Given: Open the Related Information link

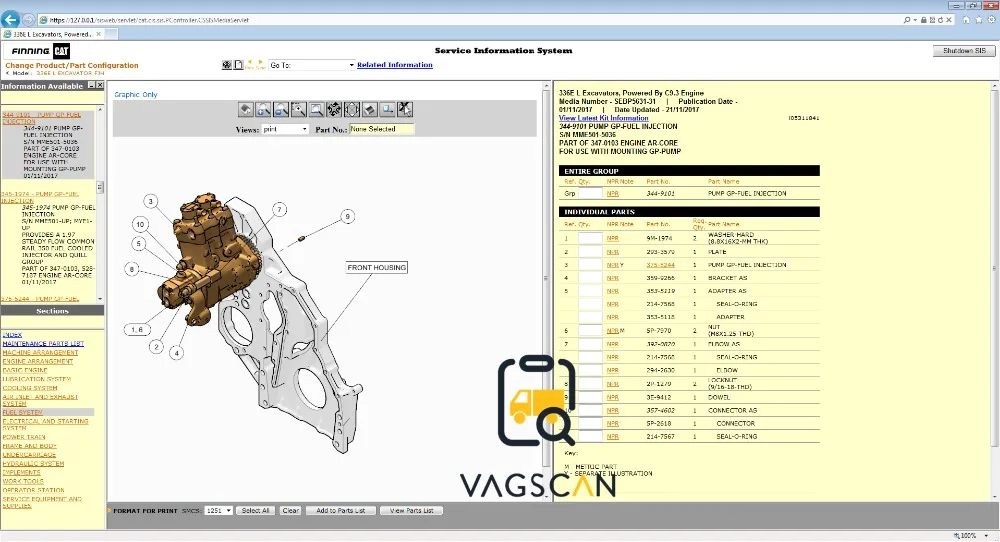Looking at the screenshot, I should pos(395,65).
